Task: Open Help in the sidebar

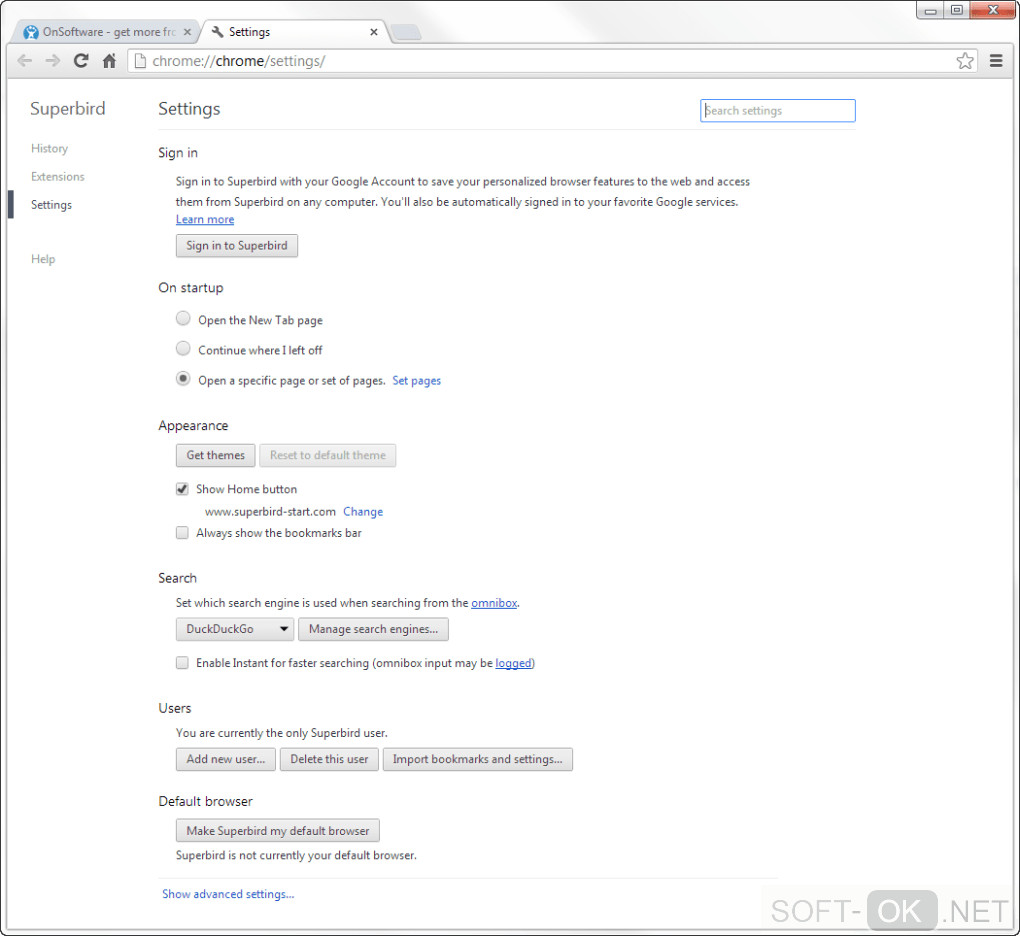Action: click(x=43, y=259)
